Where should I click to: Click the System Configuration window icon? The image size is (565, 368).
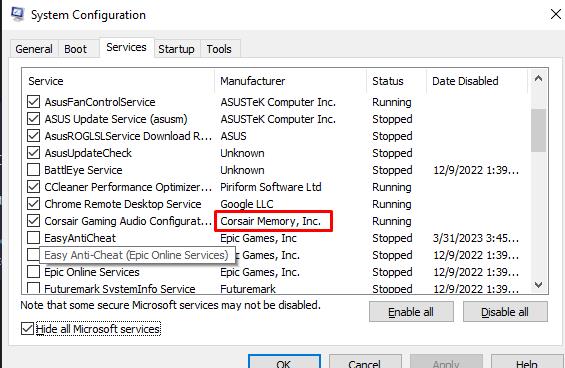[17, 14]
